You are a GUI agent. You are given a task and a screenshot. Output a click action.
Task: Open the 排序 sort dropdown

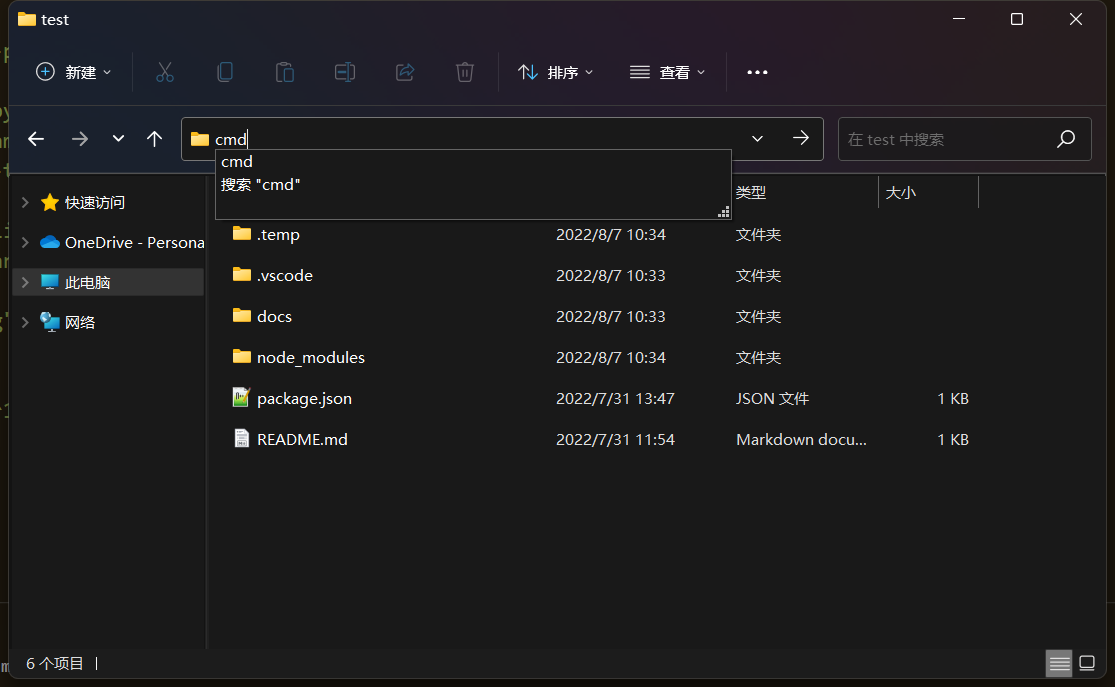556,72
